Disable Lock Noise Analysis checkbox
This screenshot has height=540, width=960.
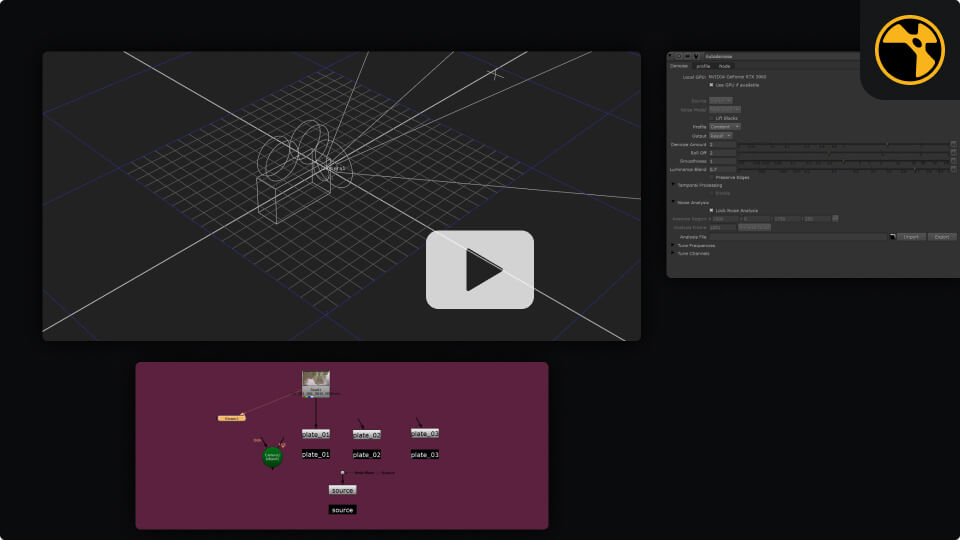tap(711, 210)
